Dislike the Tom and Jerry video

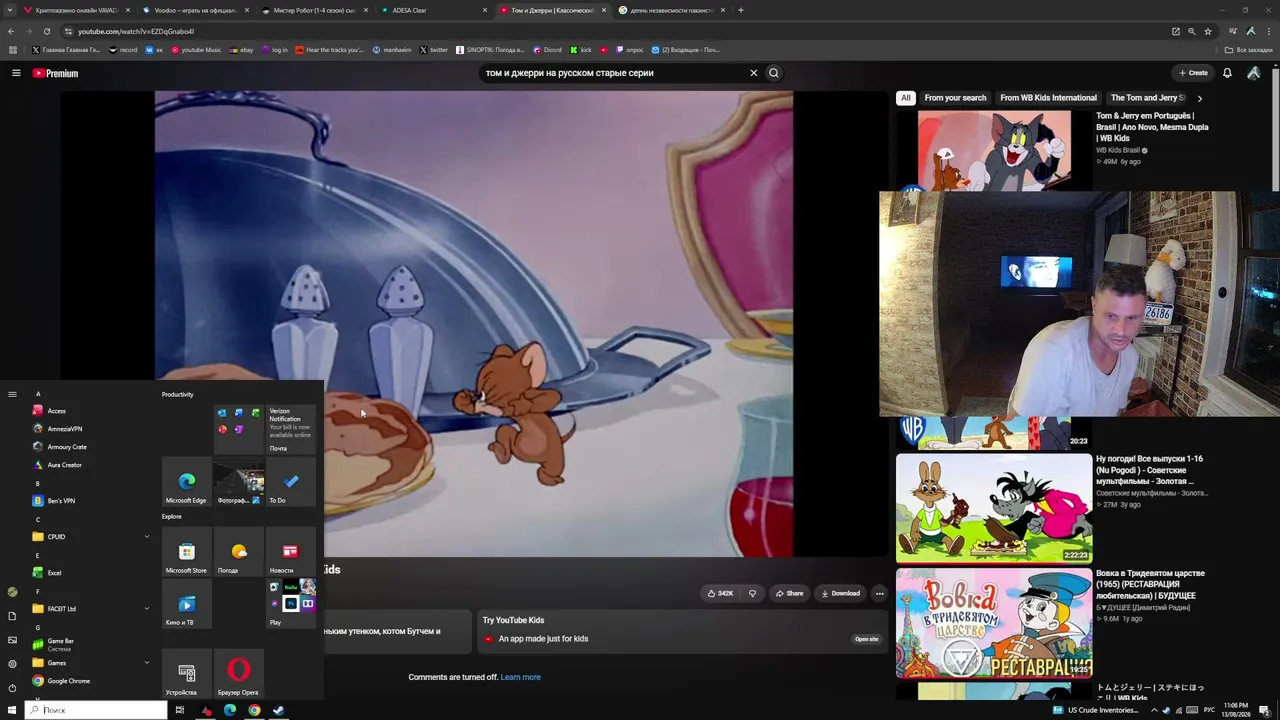pos(752,593)
